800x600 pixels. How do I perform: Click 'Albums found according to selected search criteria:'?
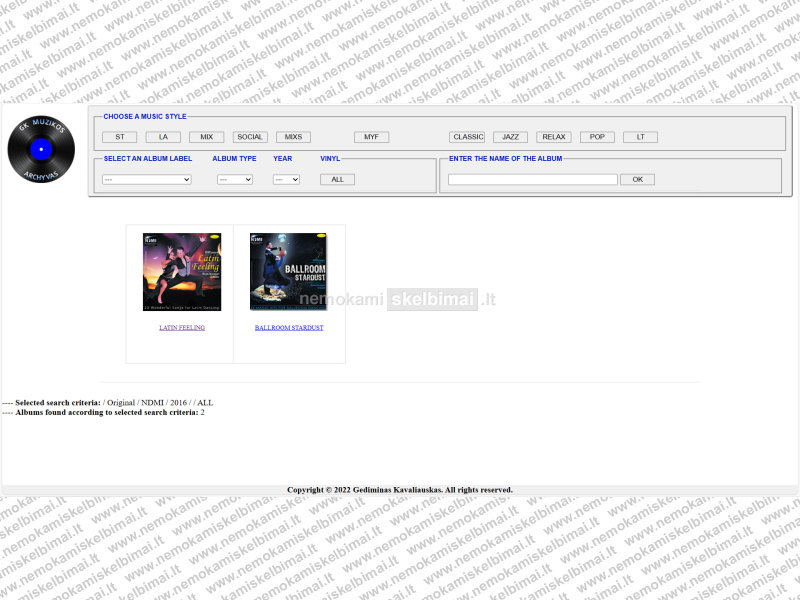click(x=107, y=412)
